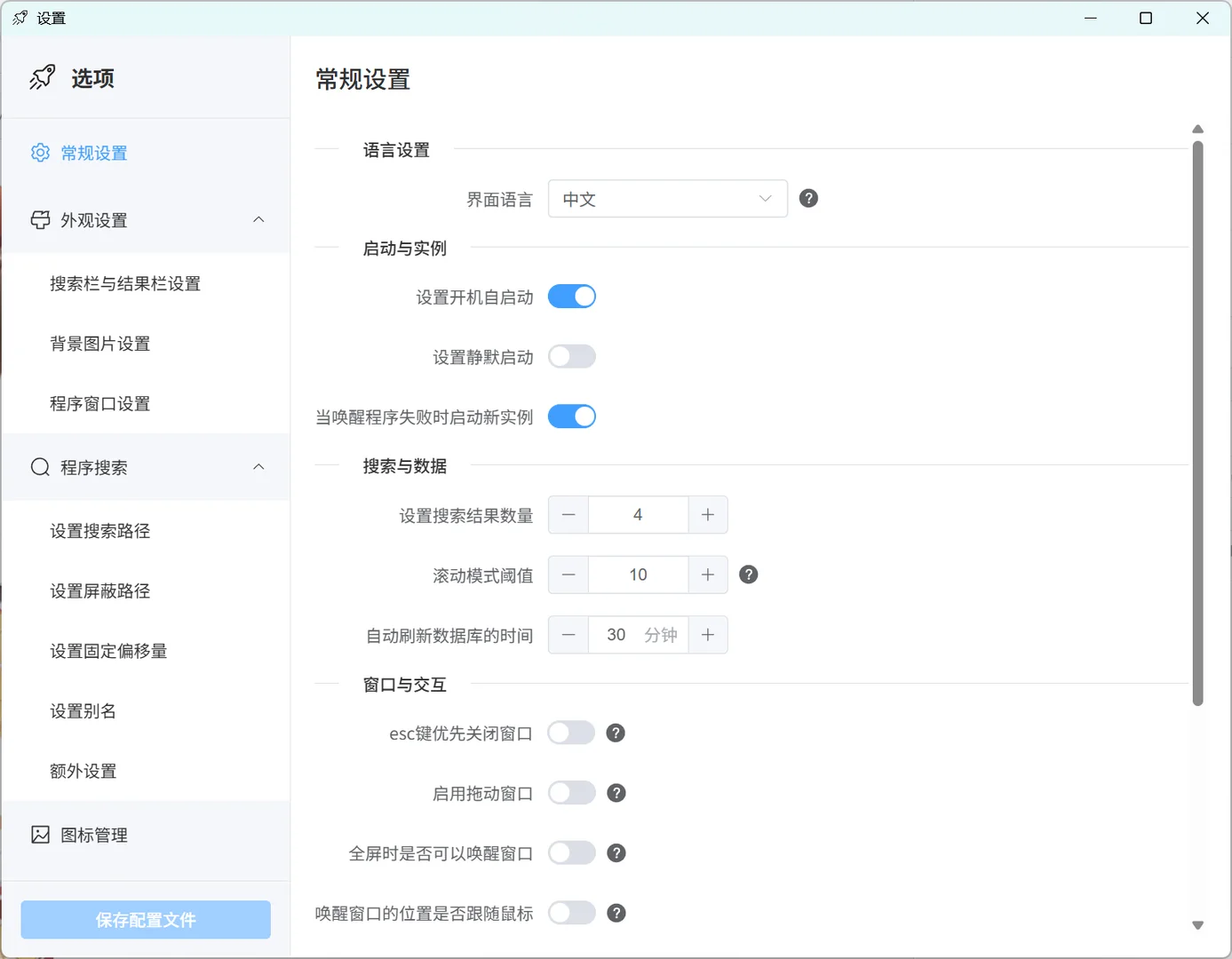
Task: Switch to 背景图片设置
Action: 99,344
